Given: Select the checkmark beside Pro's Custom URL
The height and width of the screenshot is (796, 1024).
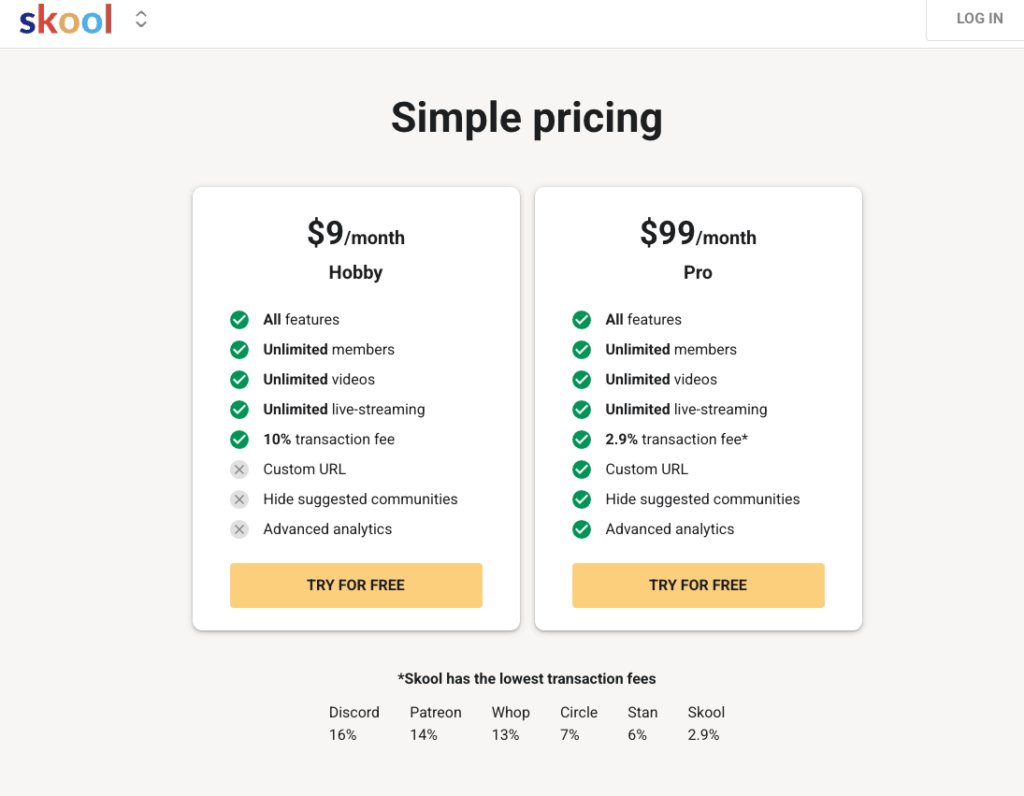Looking at the screenshot, I should (581, 469).
